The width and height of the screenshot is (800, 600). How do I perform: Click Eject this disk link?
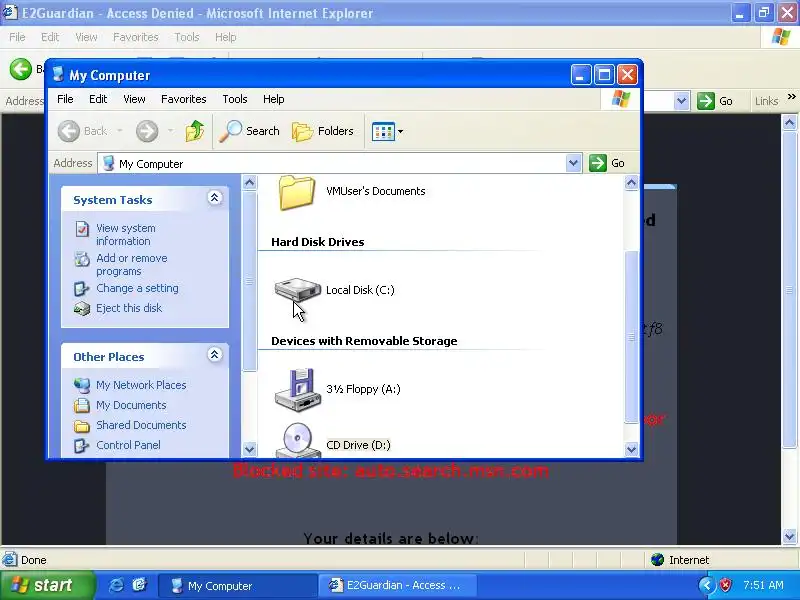point(129,308)
